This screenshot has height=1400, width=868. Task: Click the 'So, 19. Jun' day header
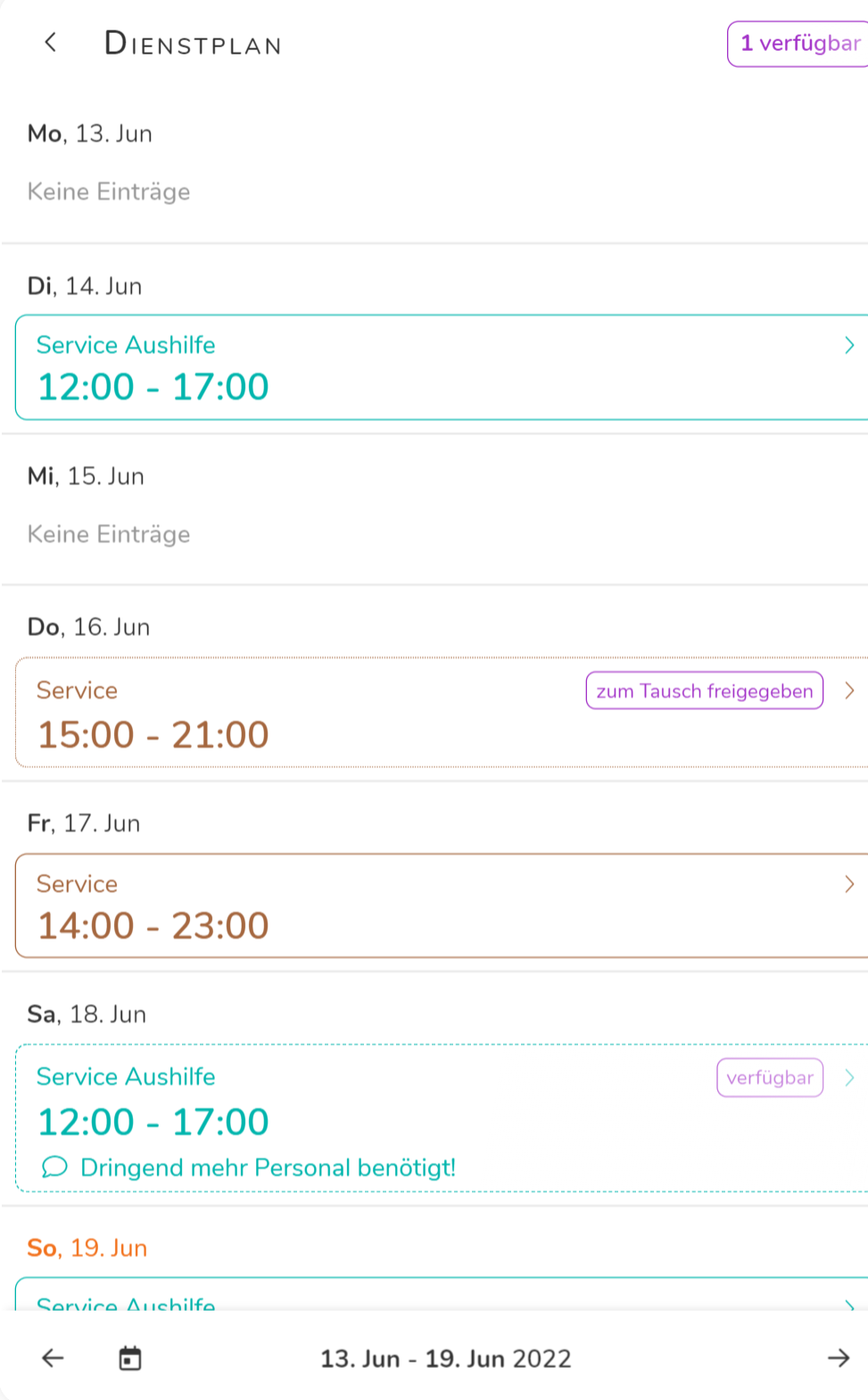click(x=87, y=1247)
